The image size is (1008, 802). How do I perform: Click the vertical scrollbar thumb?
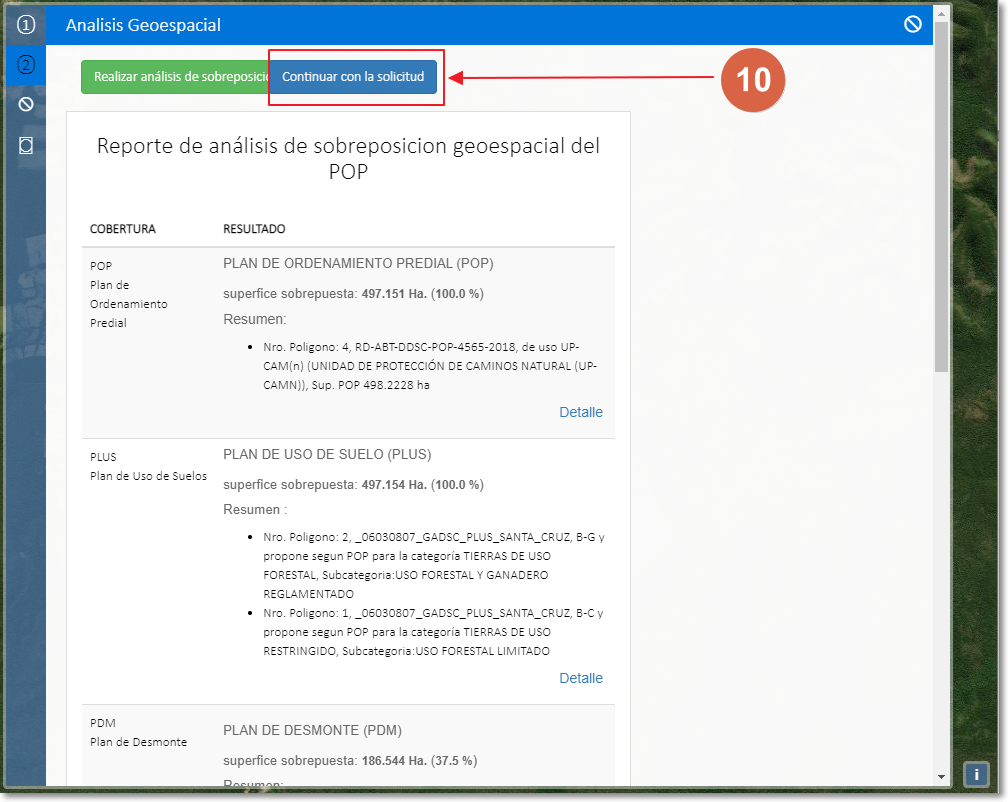941,200
